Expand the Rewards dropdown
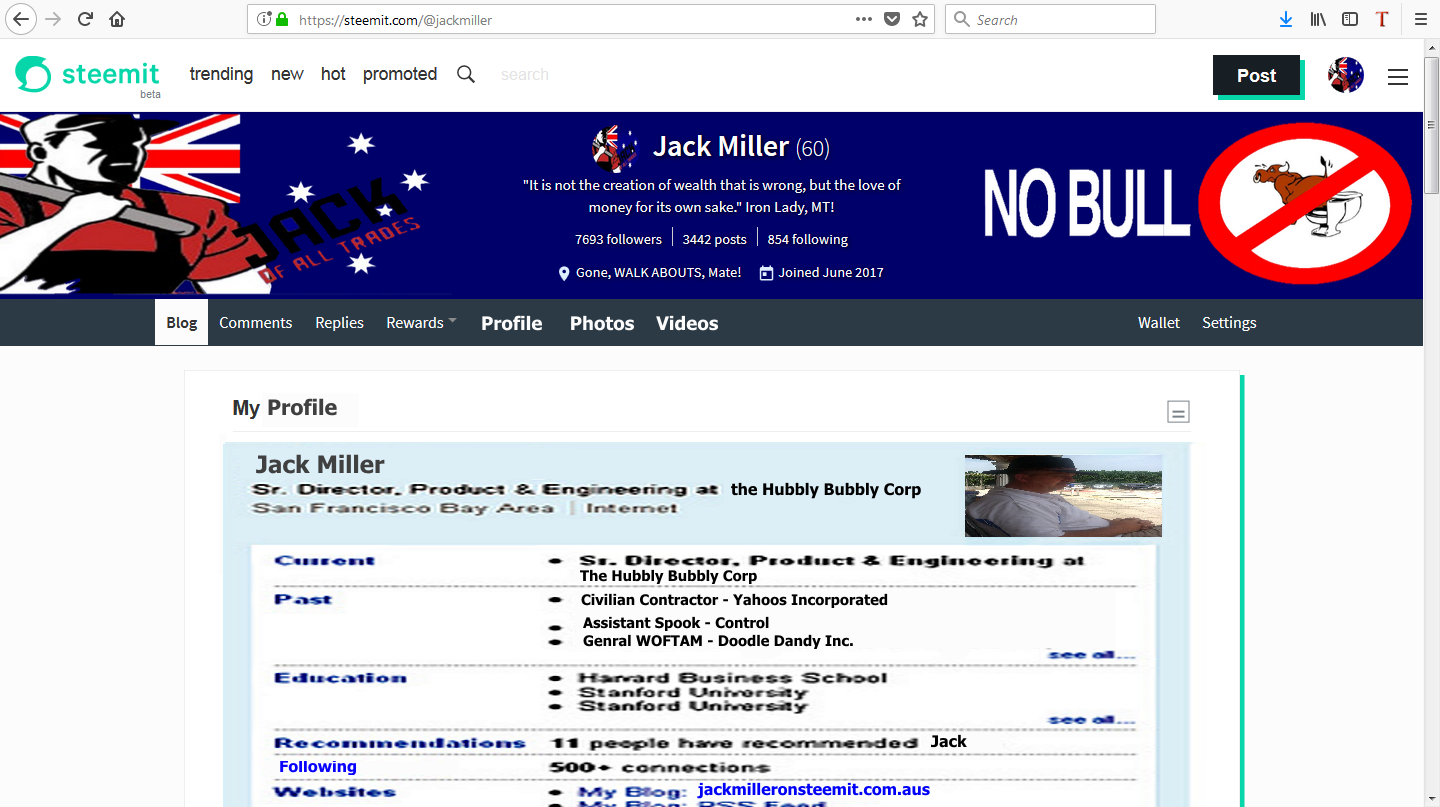1440x807 pixels. coord(421,322)
